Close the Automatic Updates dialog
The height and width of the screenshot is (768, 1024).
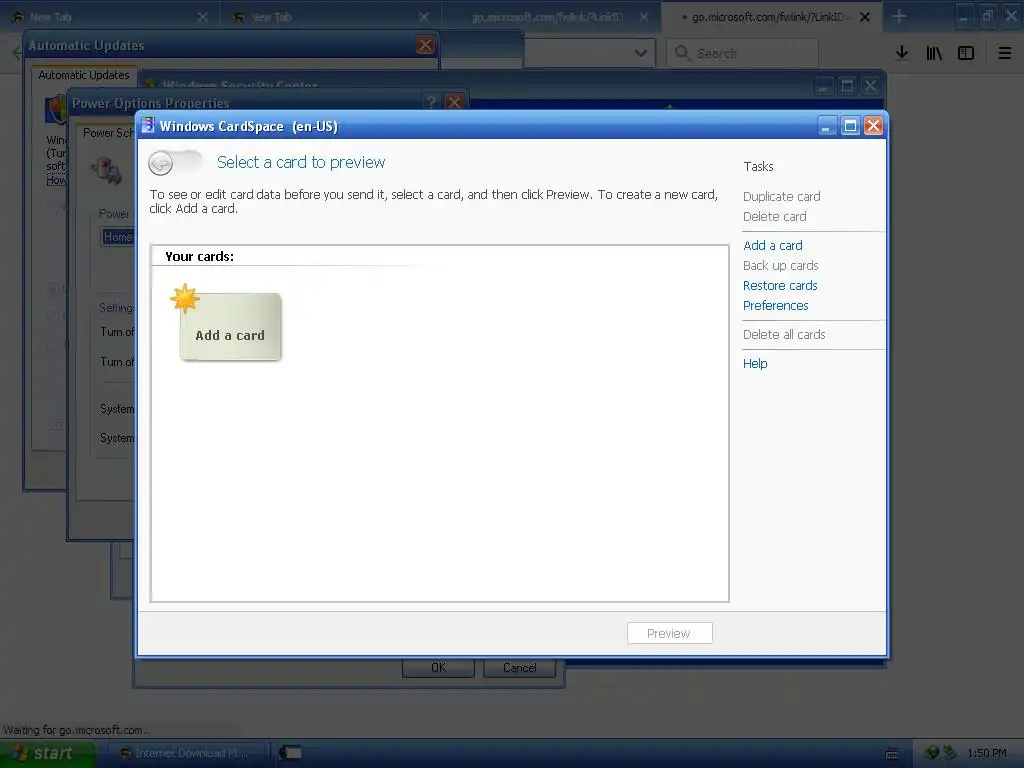pos(425,45)
